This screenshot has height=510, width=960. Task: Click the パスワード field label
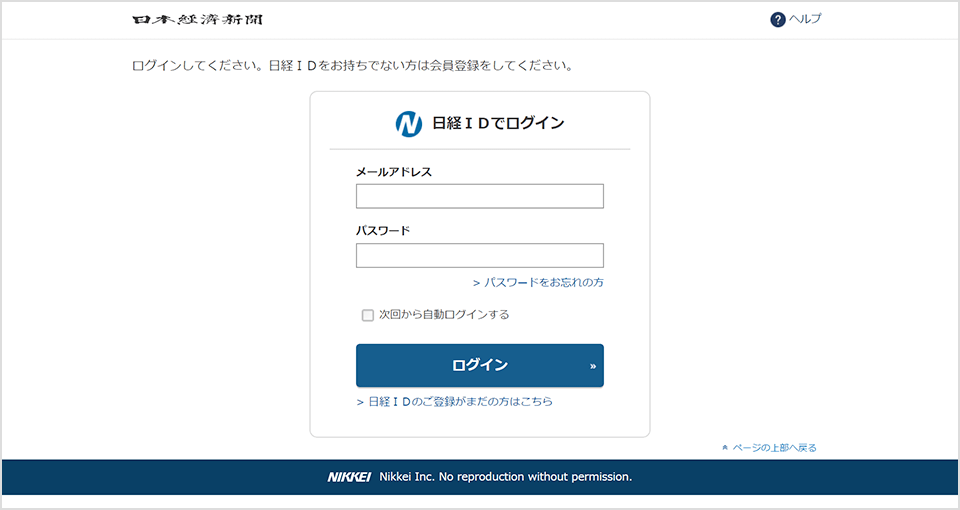click(x=383, y=231)
